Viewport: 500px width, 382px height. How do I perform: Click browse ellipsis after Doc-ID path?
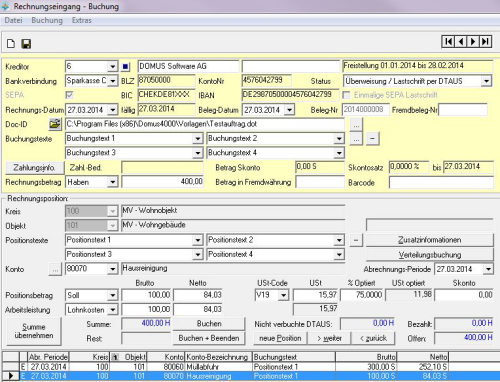356,125
